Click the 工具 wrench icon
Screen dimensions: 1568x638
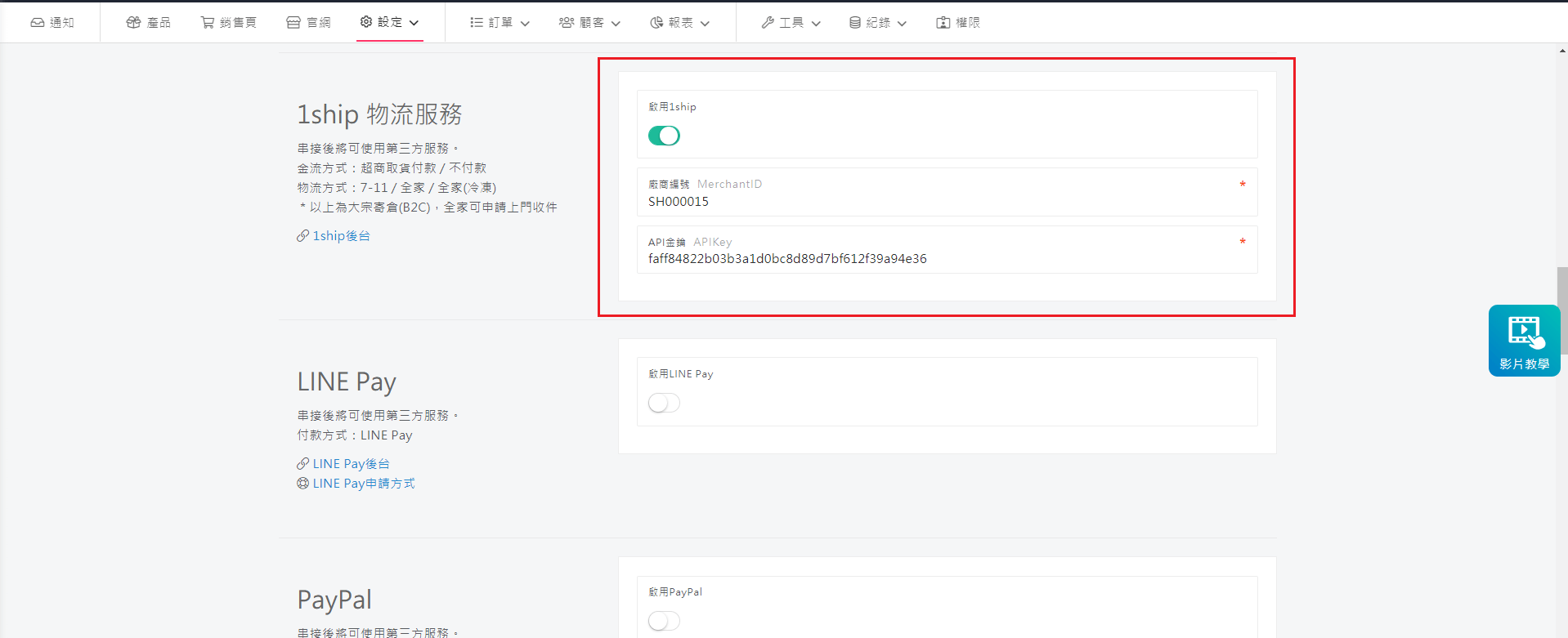click(x=768, y=23)
